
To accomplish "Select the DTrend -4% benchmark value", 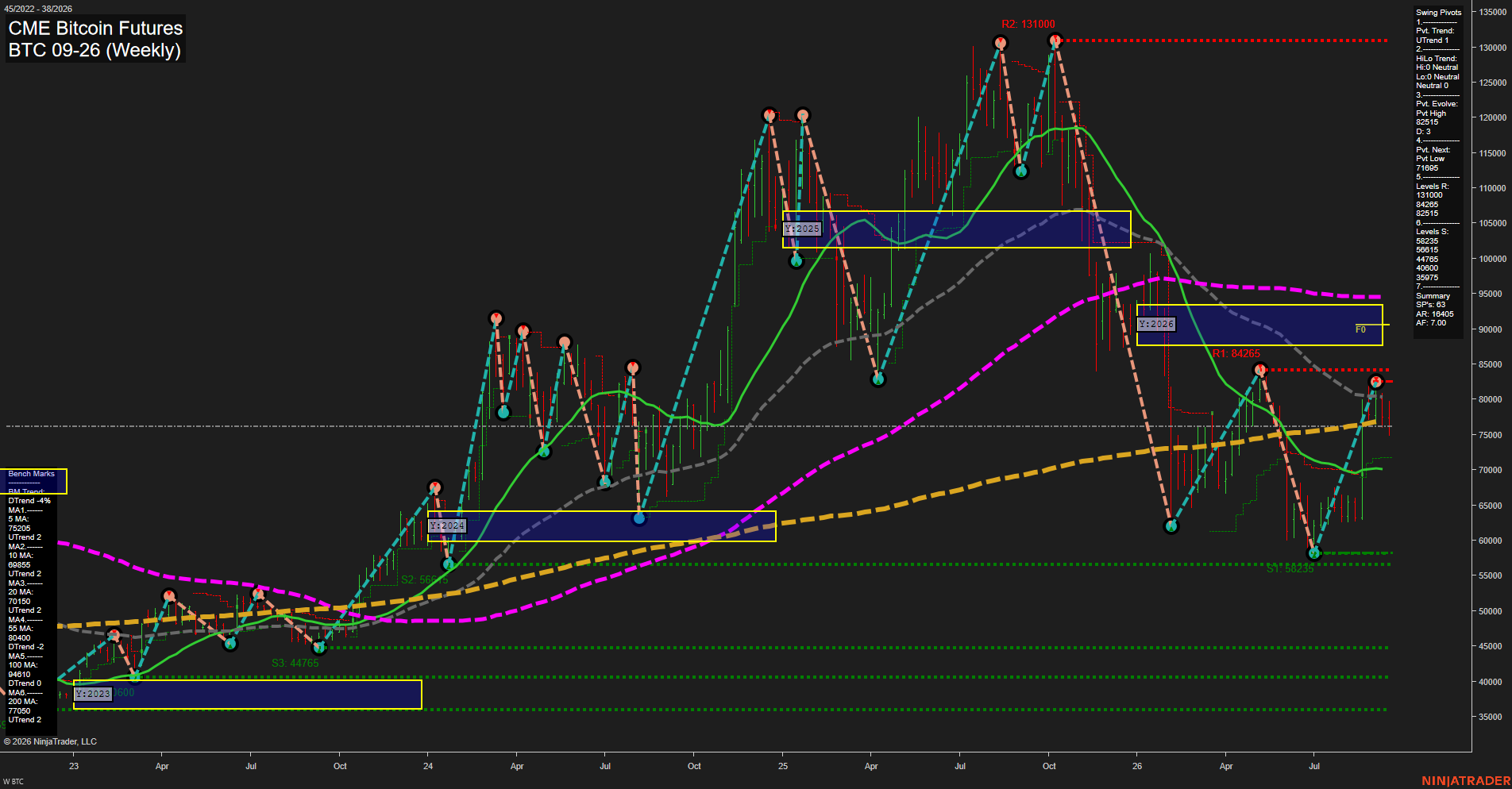I will (29, 501).
